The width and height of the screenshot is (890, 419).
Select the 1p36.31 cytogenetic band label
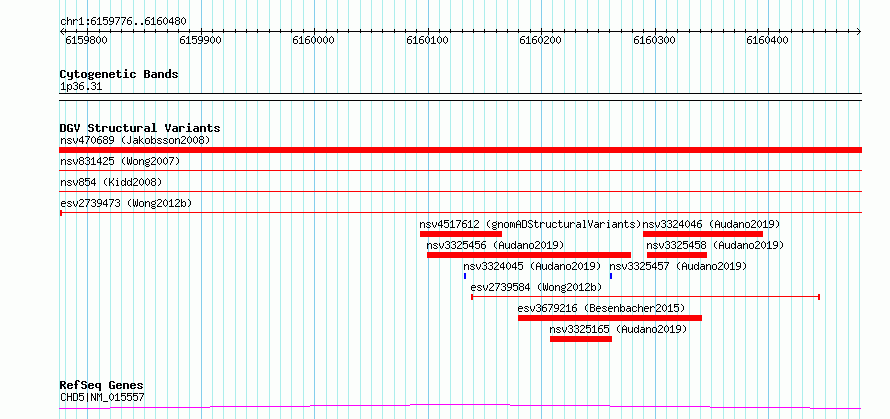point(81,87)
